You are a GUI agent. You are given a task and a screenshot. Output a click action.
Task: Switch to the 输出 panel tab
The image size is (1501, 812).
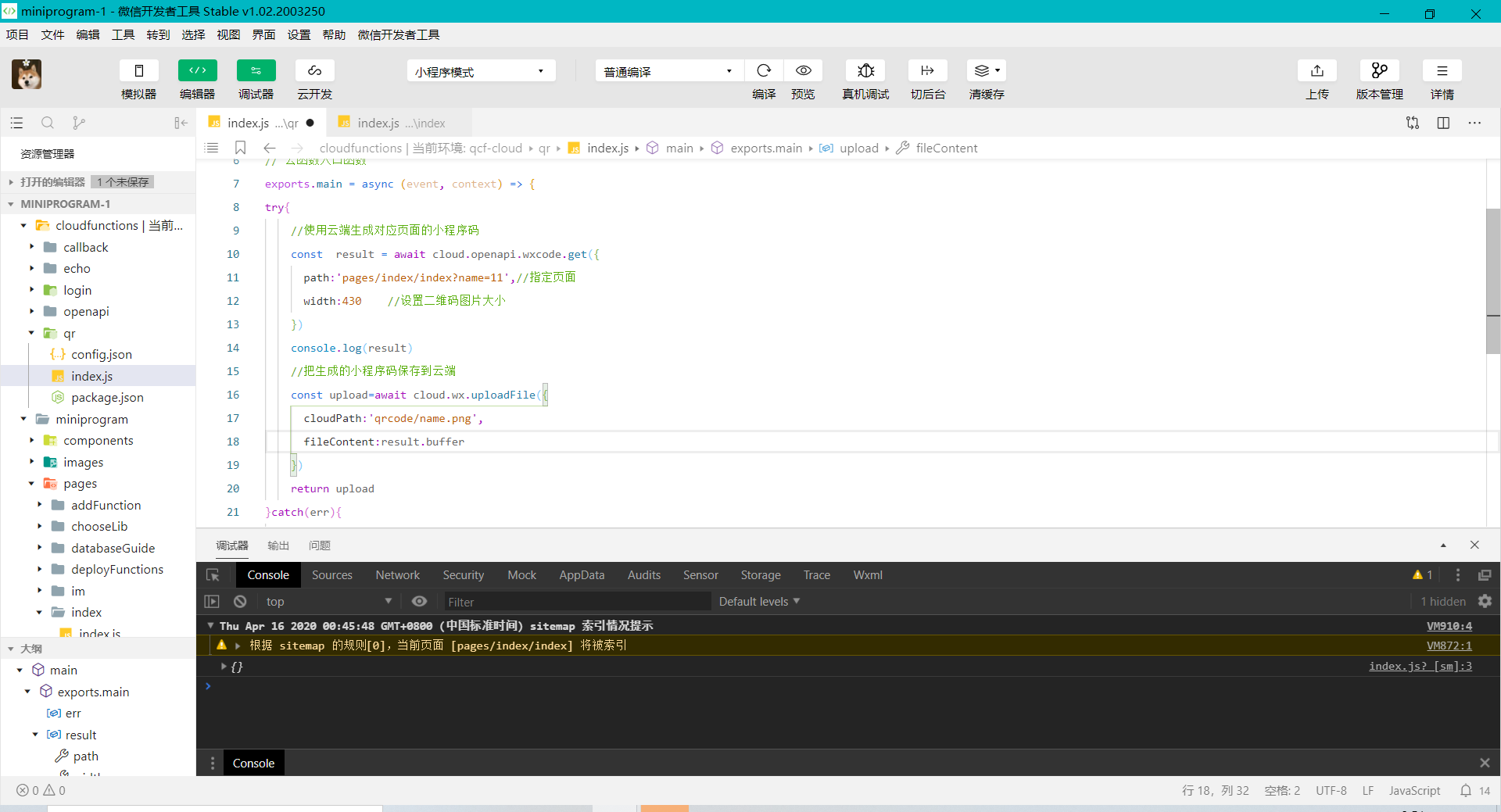point(278,546)
